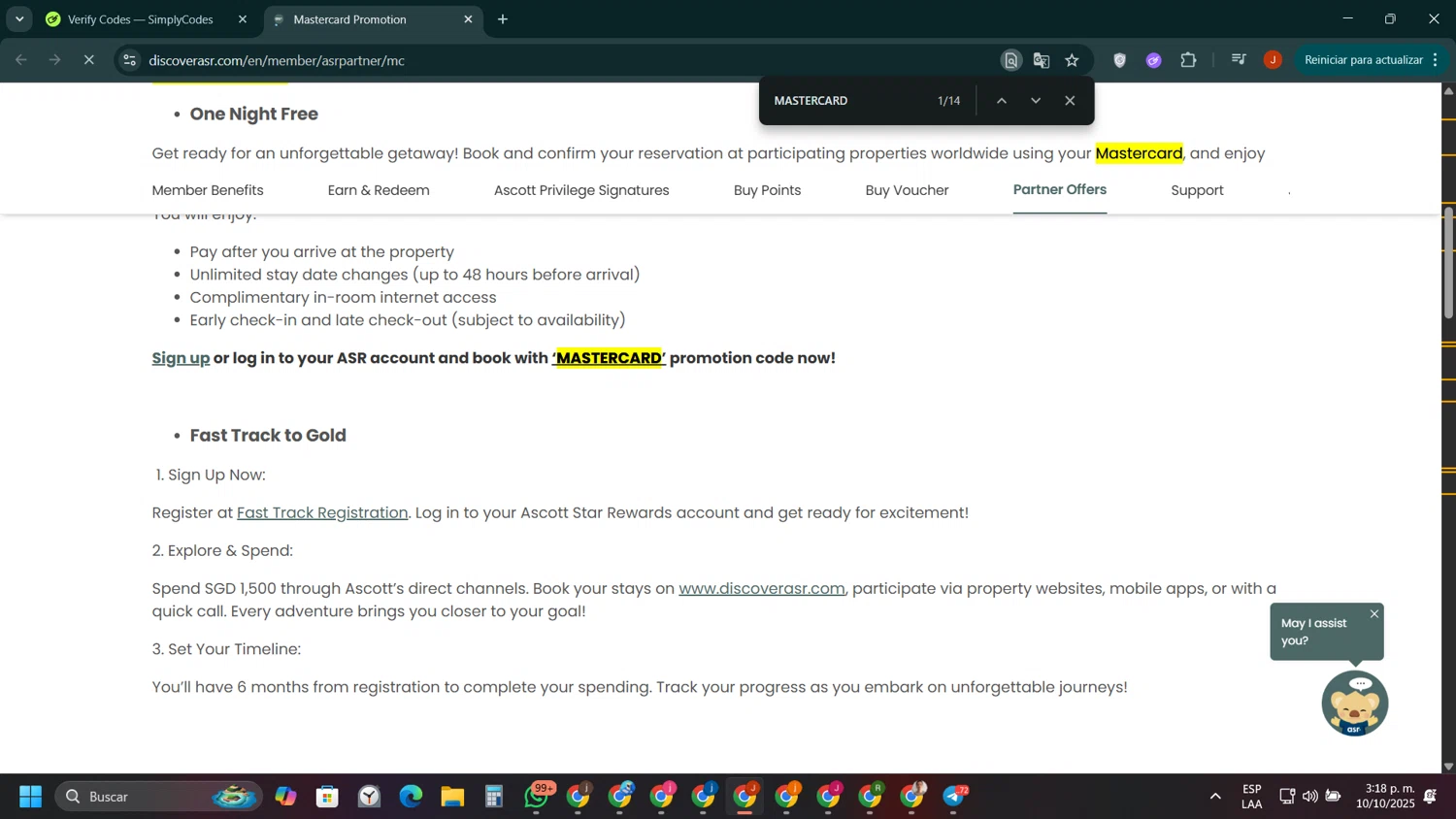Open the ESP LAA language indicator
This screenshot has height=819, width=1456.
coord(1252,797)
